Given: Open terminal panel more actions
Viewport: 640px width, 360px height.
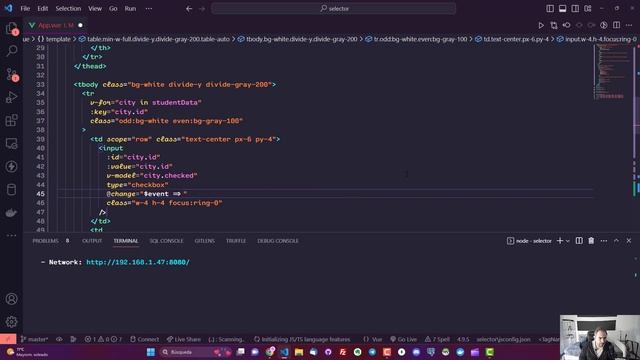Looking at the screenshot, I should (604, 241).
